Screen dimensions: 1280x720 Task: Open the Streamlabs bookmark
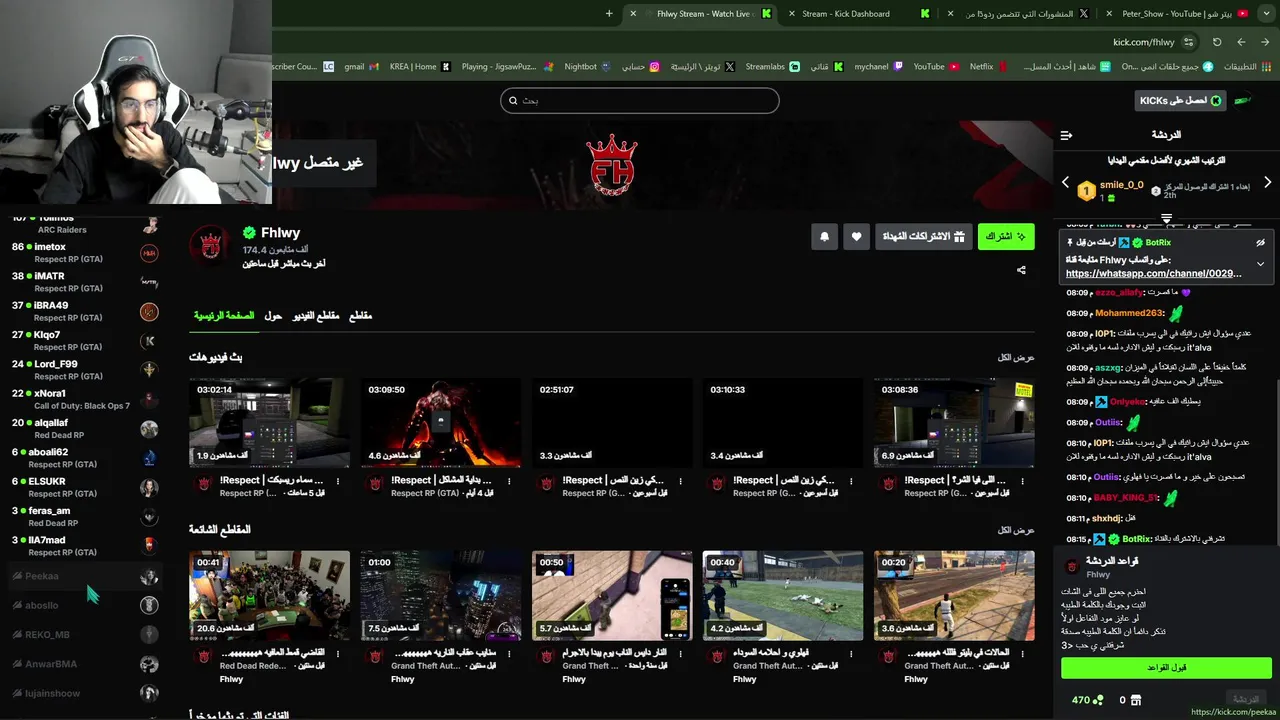coord(772,67)
